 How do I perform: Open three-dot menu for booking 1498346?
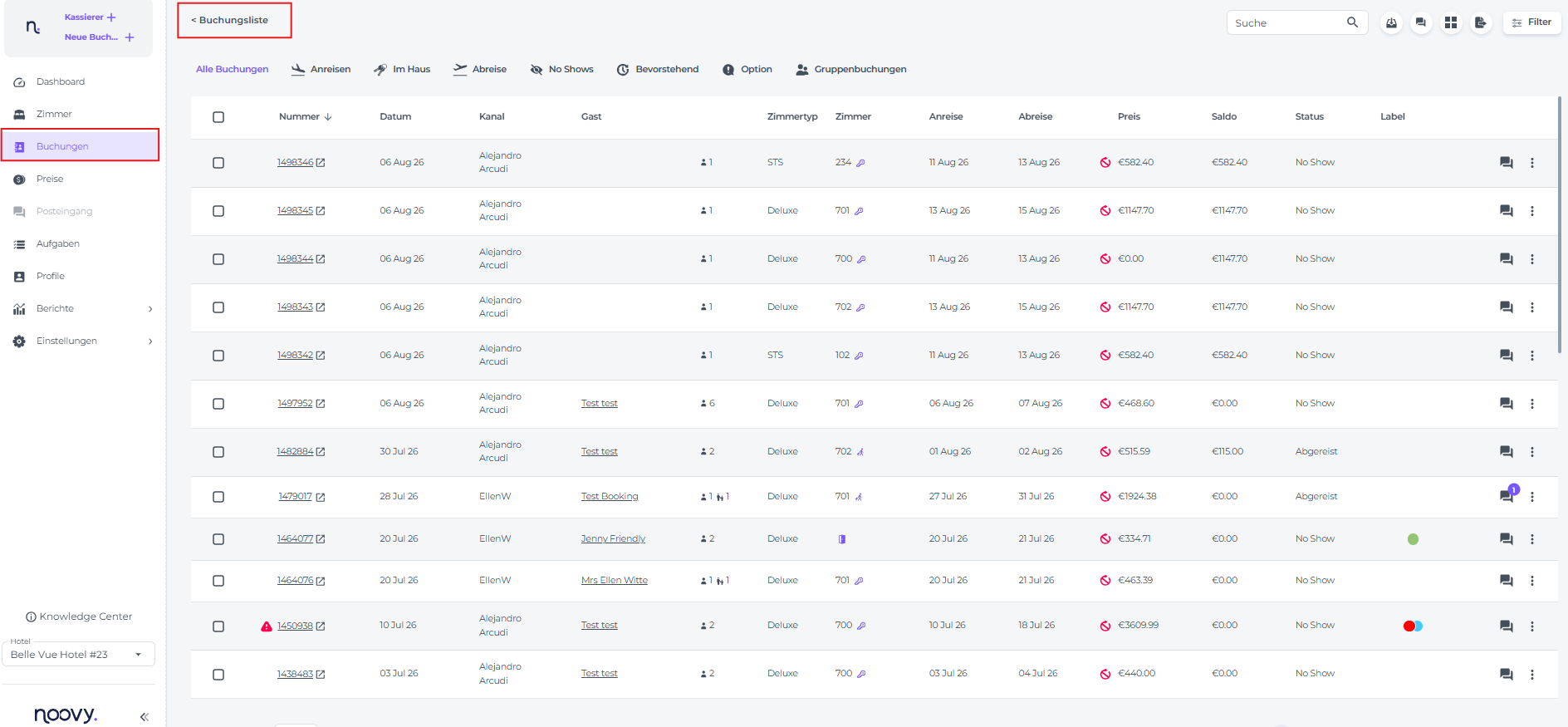[x=1532, y=163]
